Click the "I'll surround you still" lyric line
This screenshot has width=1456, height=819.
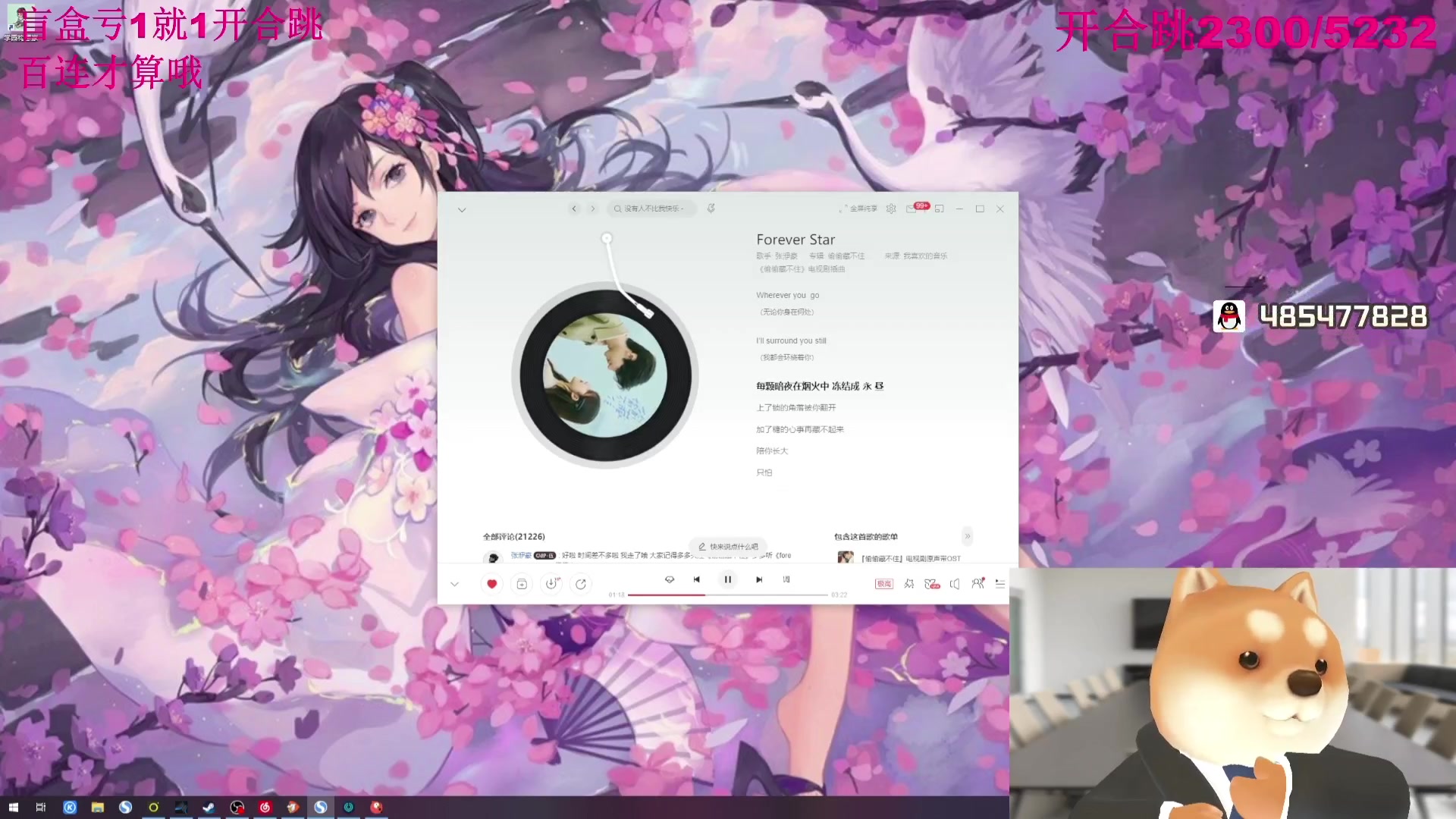791,340
